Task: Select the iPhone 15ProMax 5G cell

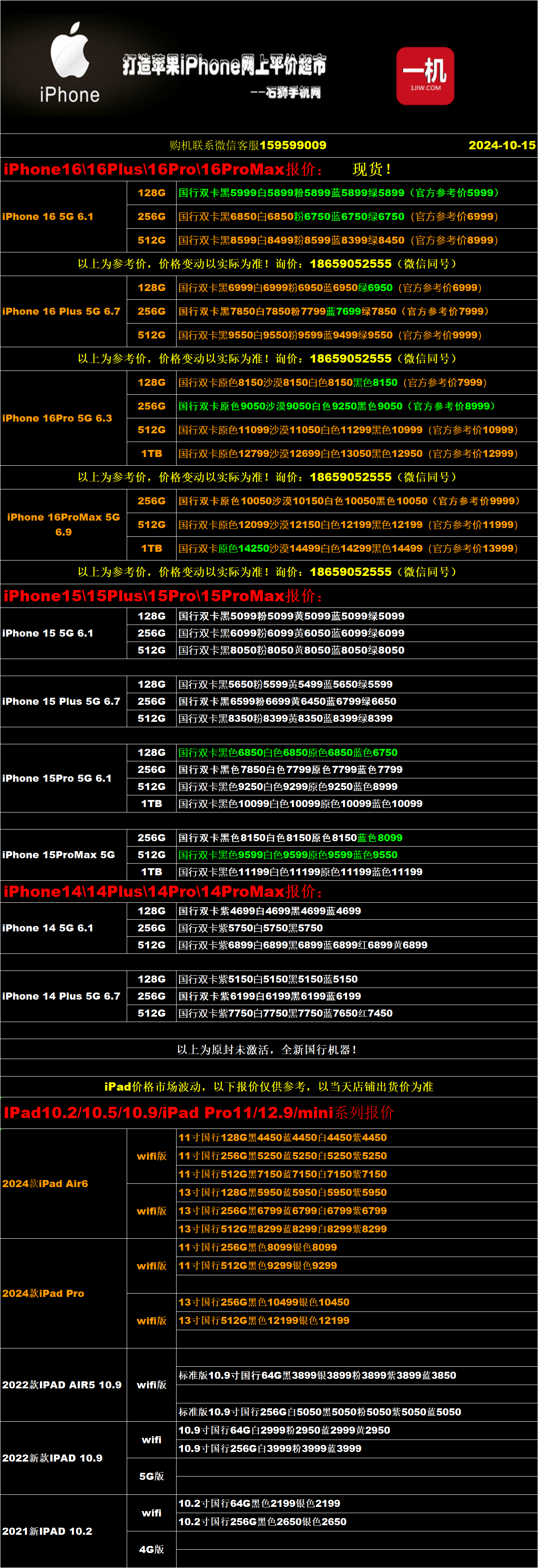Action: point(64,854)
